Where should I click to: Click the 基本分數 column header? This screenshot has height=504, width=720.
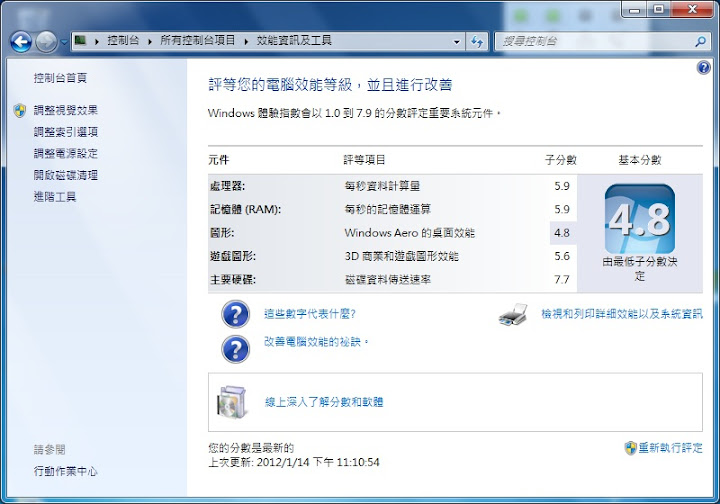point(640,160)
